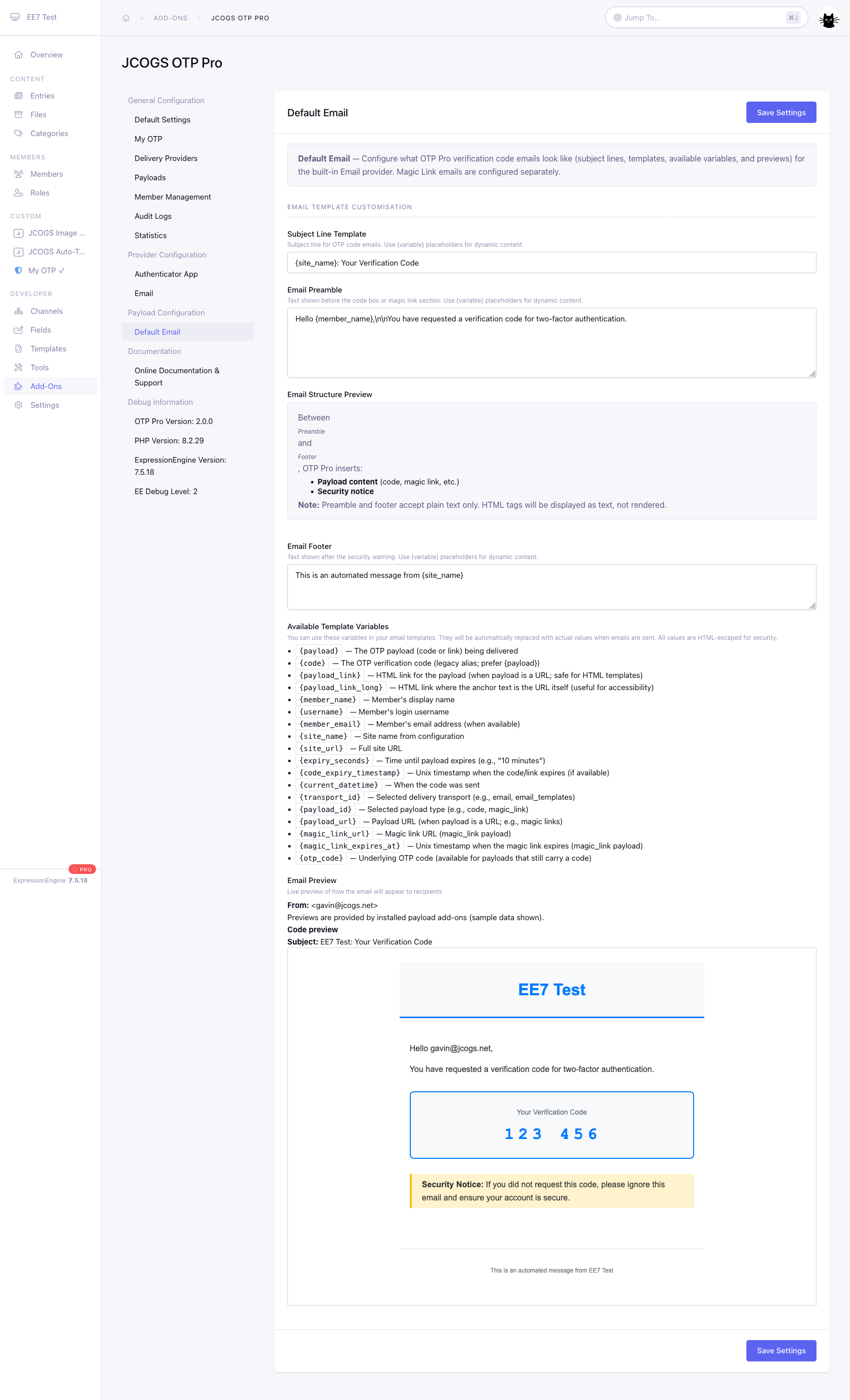This screenshot has width=850, height=1400.
Task: Click the home breadcrumb icon
Action: pos(126,18)
